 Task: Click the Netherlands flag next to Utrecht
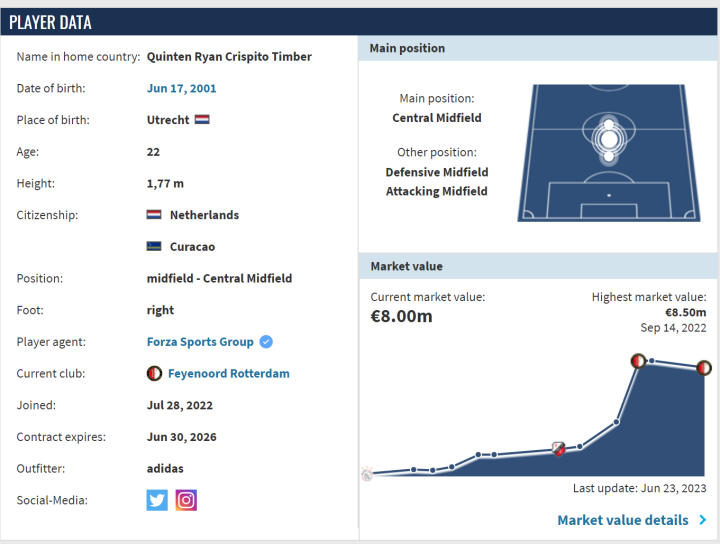202,120
